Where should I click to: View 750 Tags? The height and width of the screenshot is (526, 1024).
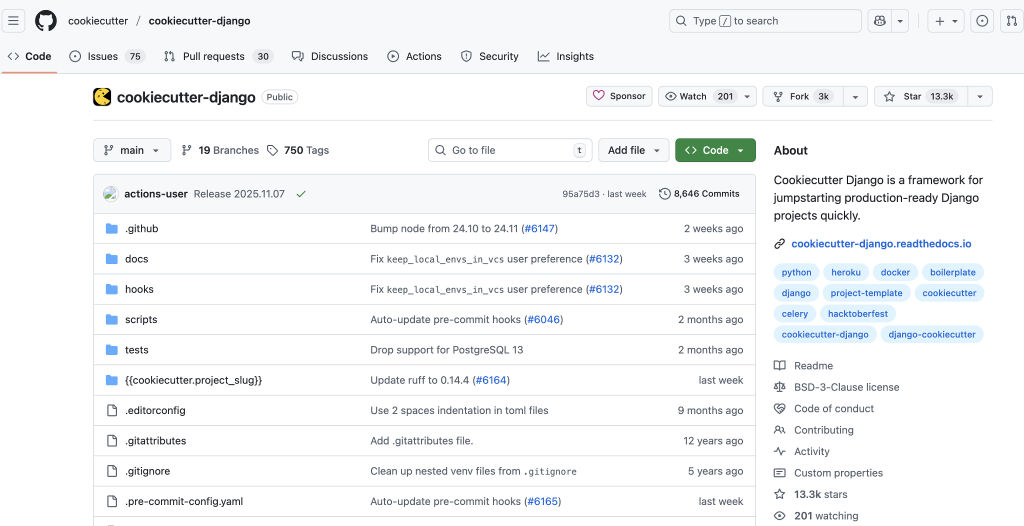click(298, 150)
